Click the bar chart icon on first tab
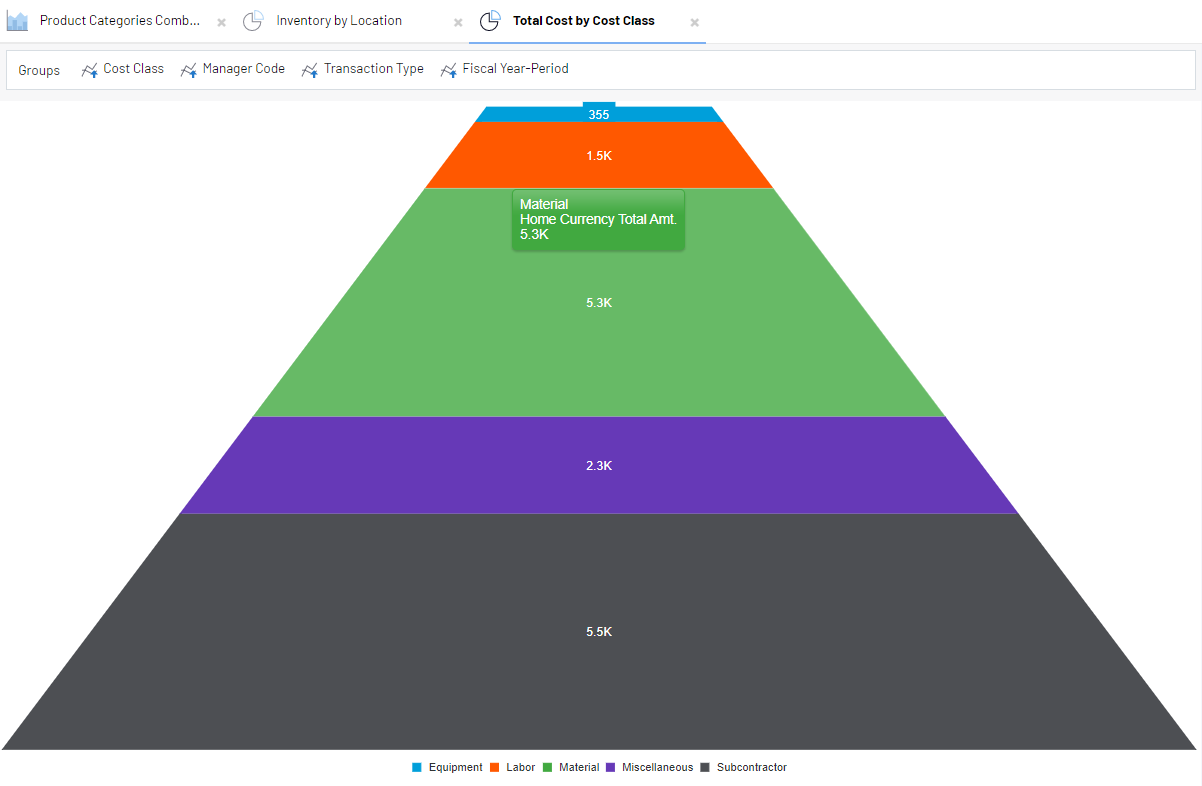This screenshot has height=786, width=1202. click(x=17, y=21)
